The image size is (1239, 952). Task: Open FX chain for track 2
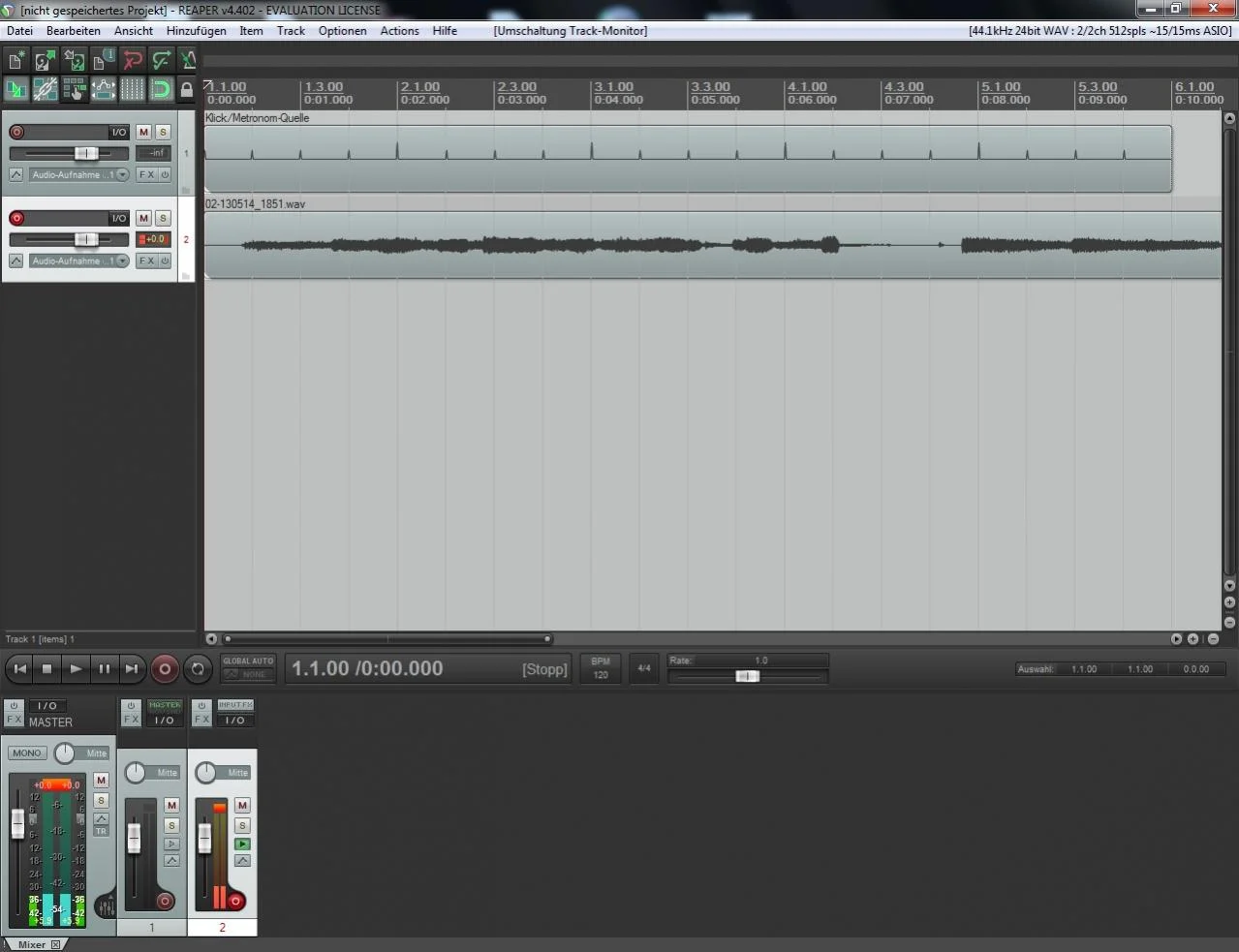click(x=146, y=261)
